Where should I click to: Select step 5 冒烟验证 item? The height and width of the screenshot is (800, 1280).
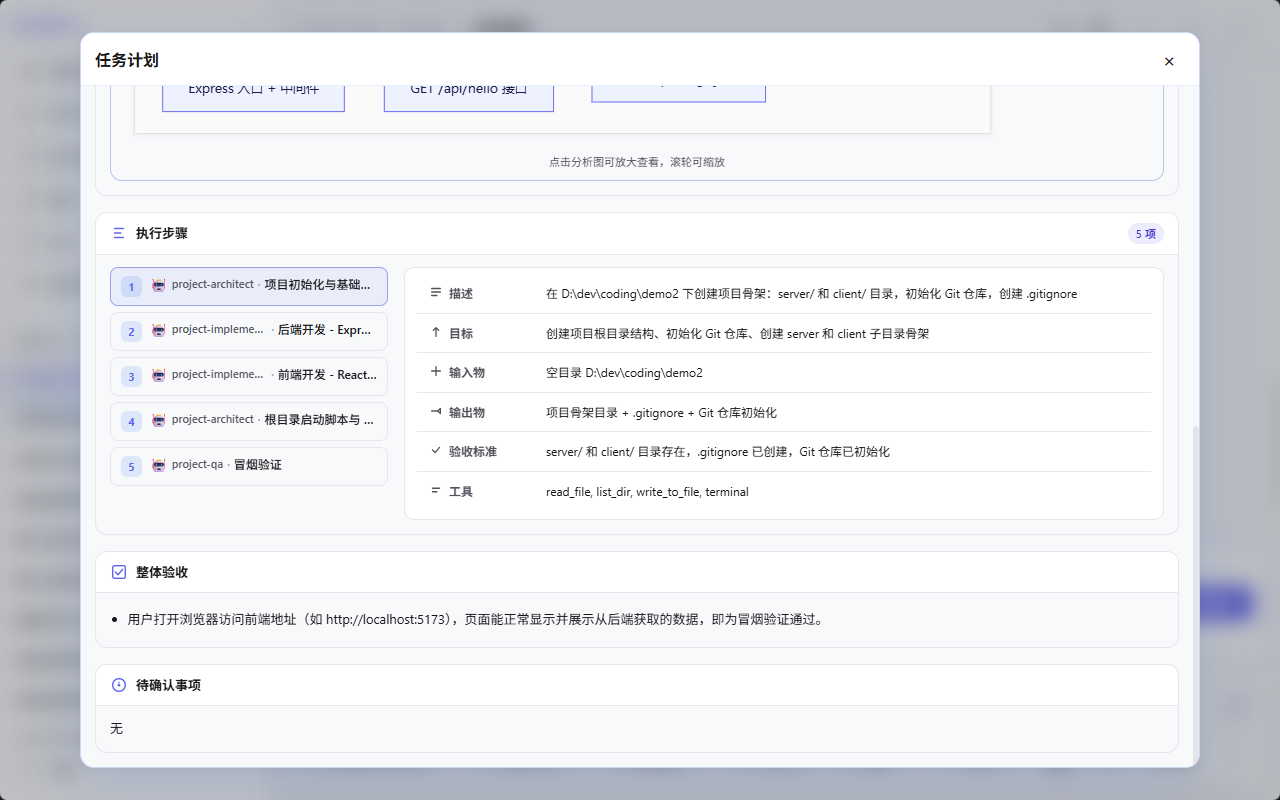coord(249,466)
